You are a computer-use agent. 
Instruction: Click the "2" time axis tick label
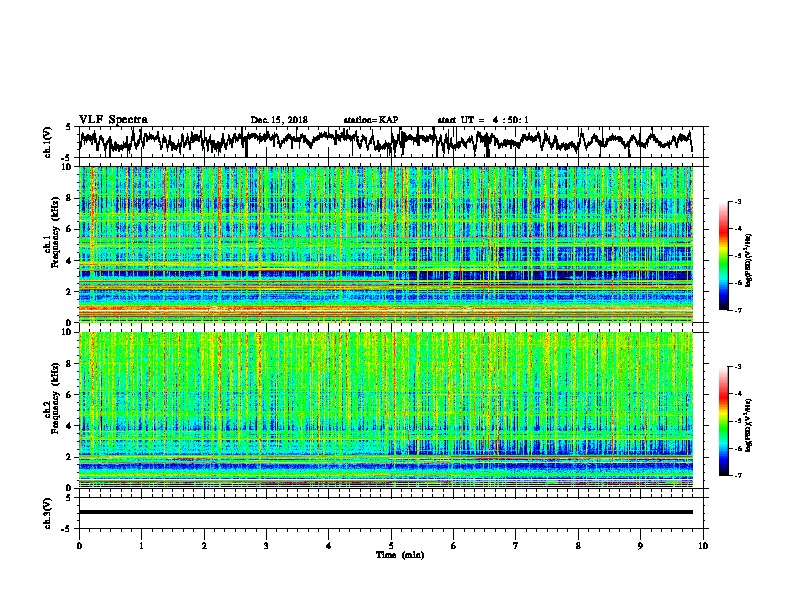pyautogui.click(x=204, y=545)
